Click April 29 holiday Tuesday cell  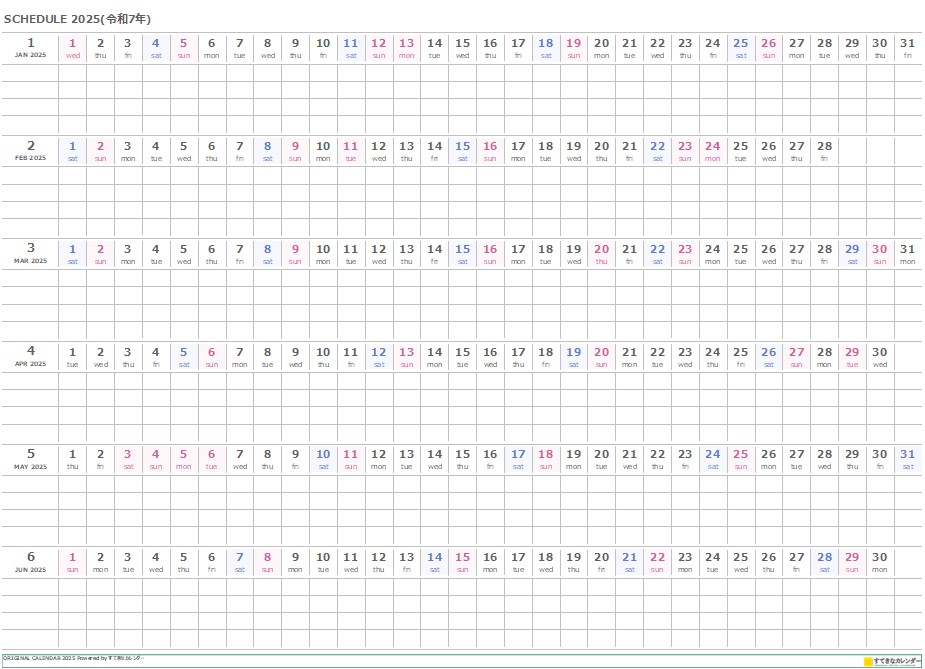tap(852, 357)
